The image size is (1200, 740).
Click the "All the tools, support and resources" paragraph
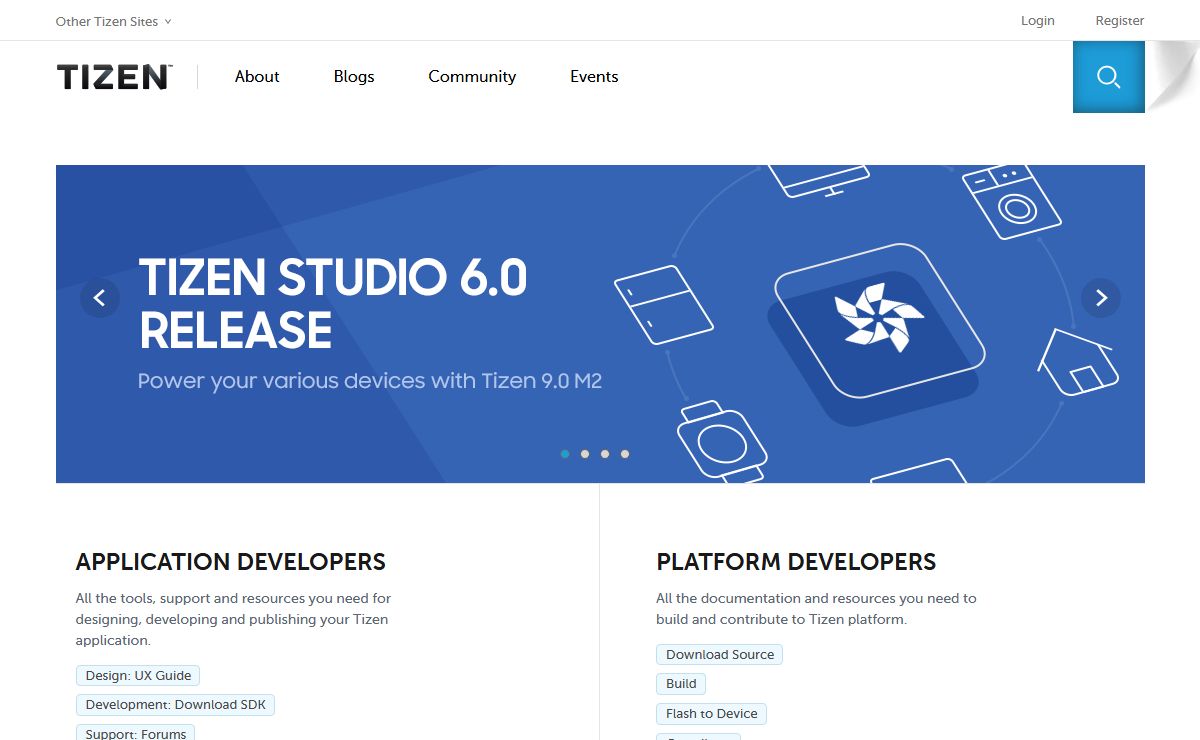click(x=234, y=619)
